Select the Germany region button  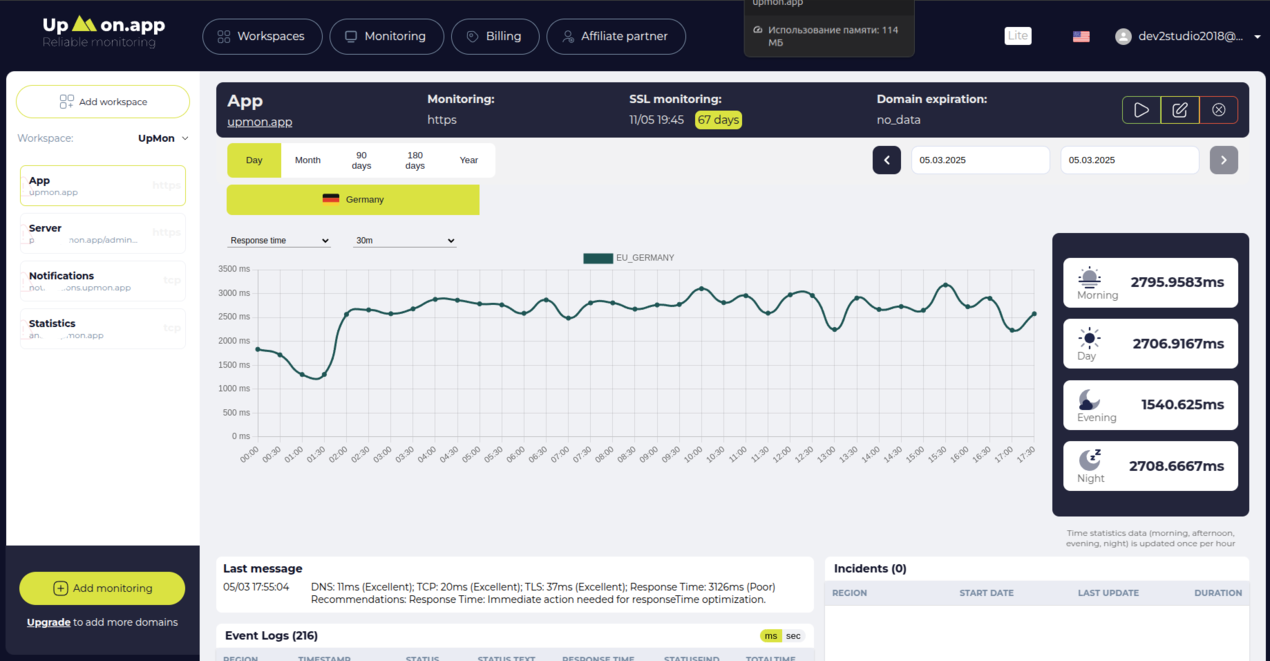click(353, 199)
